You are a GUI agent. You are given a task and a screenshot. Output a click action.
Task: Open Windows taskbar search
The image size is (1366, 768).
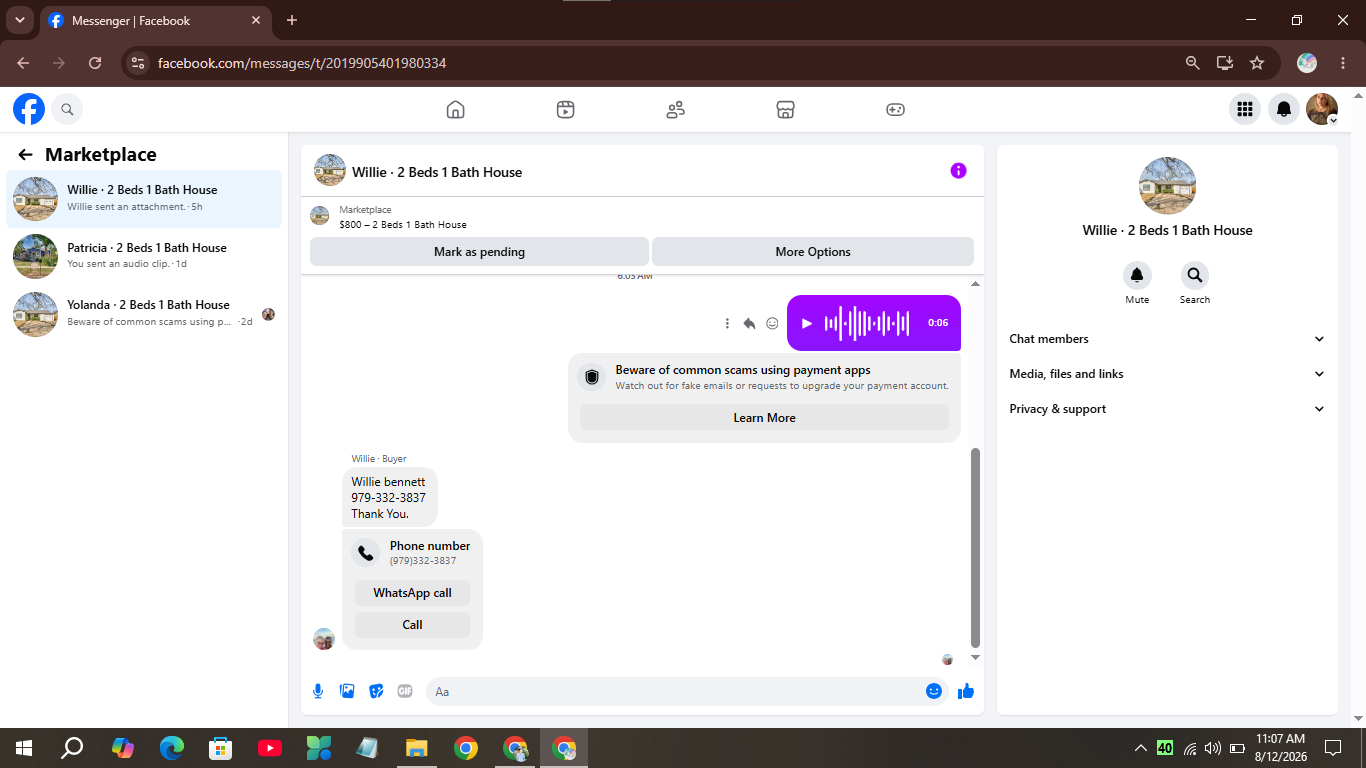pyautogui.click(x=72, y=748)
